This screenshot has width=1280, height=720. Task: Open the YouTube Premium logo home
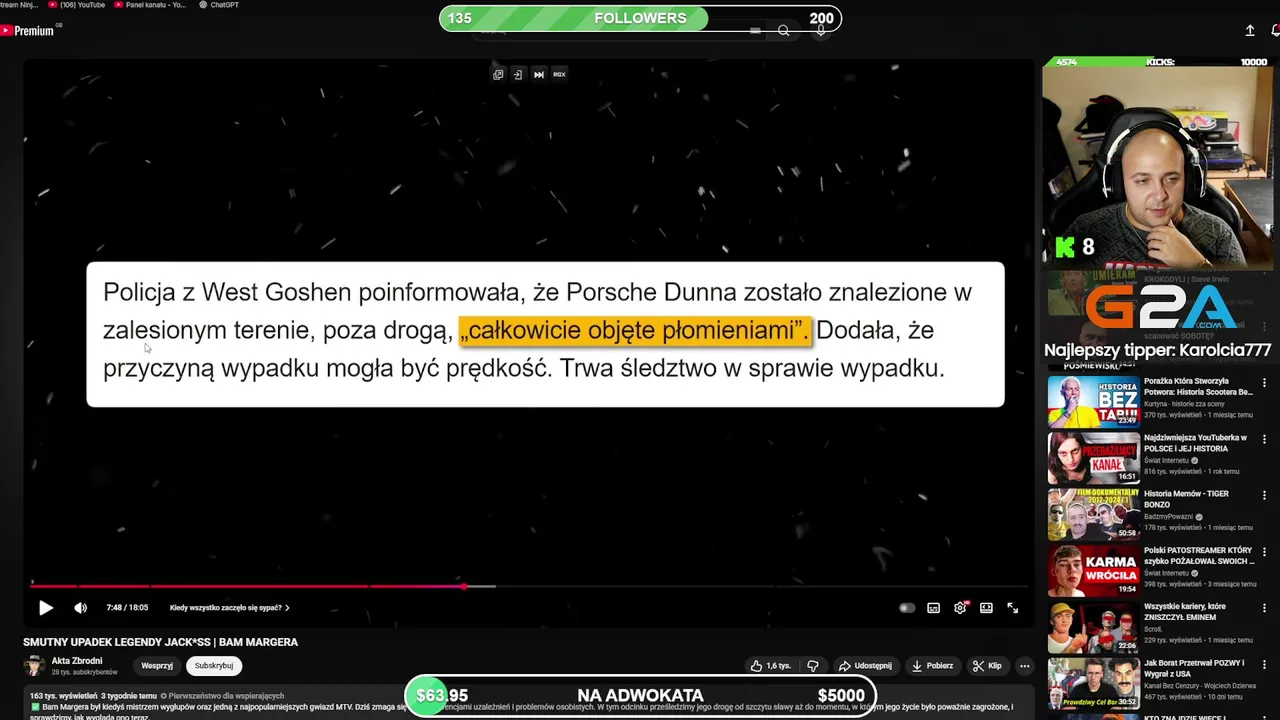coord(28,31)
